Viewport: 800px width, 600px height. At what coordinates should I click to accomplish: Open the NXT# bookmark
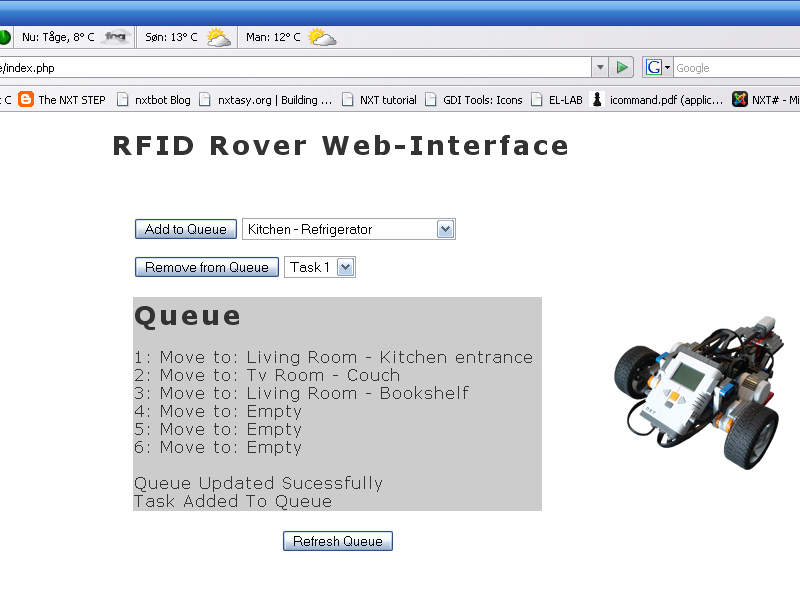click(765, 100)
